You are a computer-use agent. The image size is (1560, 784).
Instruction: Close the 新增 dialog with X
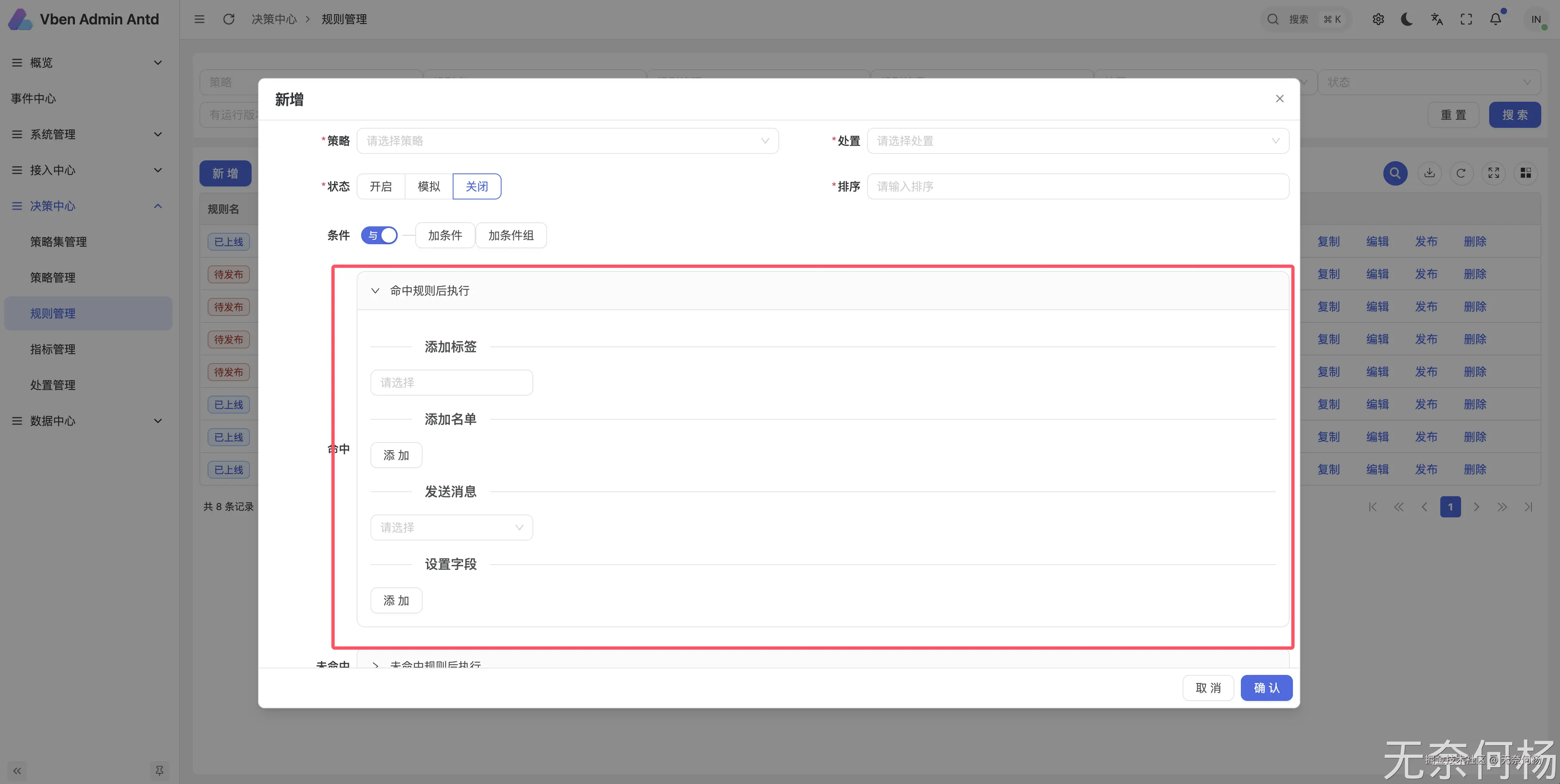coord(1280,99)
